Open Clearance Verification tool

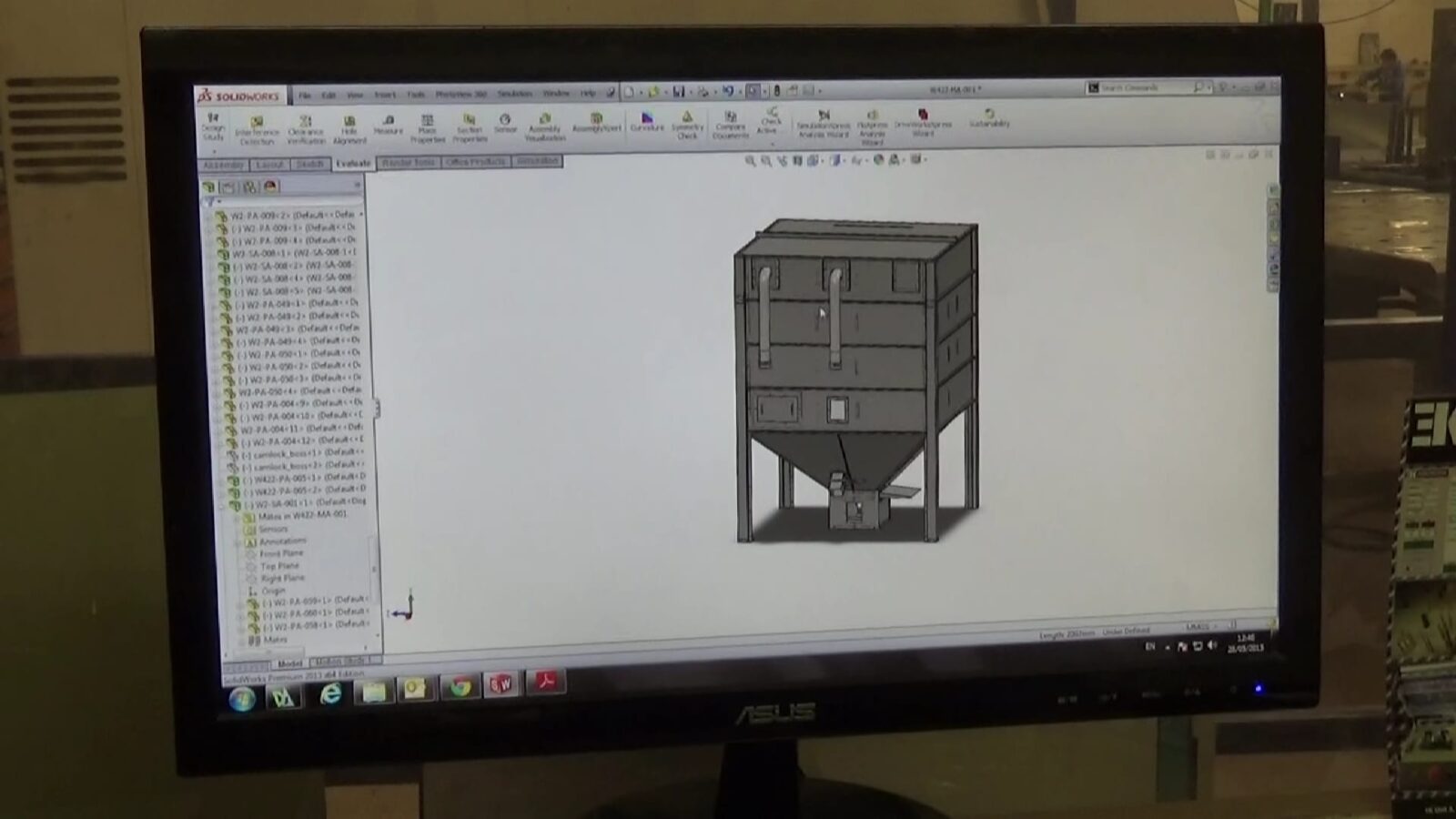pos(306,130)
